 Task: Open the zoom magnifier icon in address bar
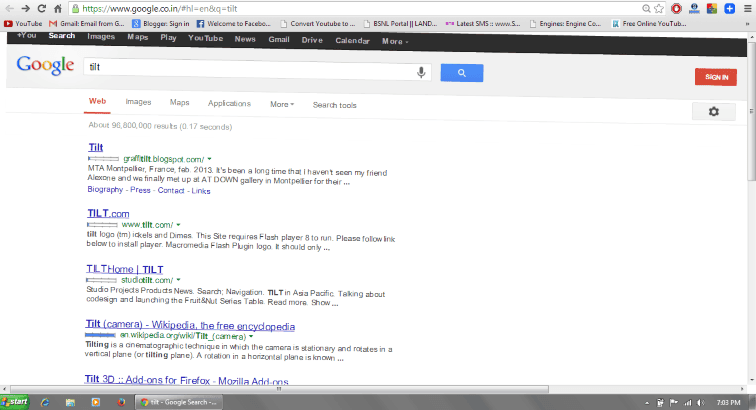pyautogui.click(x=646, y=9)
